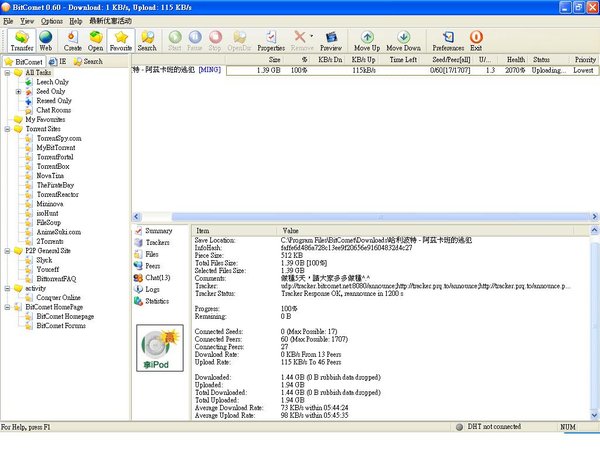Open Mininova site entry
The height and width of the screenshot is (450, 600).
point(50,204)
